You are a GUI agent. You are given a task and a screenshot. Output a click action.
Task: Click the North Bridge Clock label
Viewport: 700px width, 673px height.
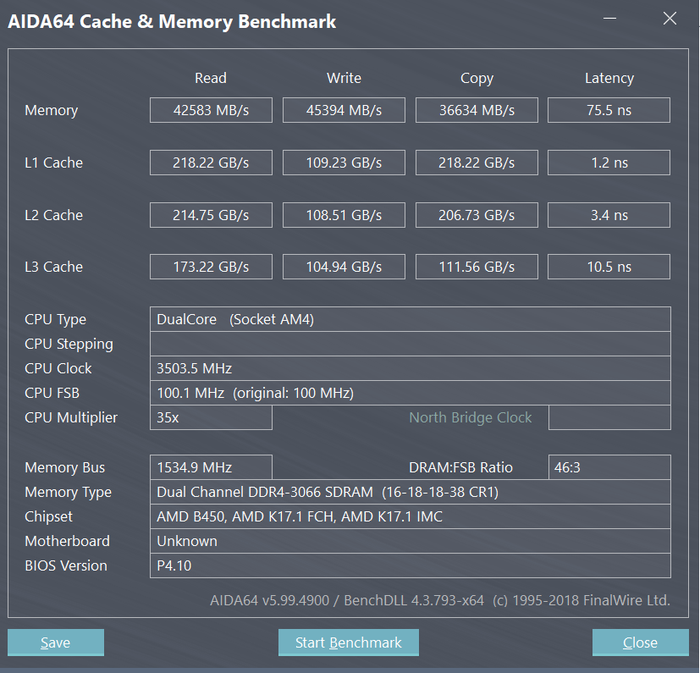[x=471, y=417]
